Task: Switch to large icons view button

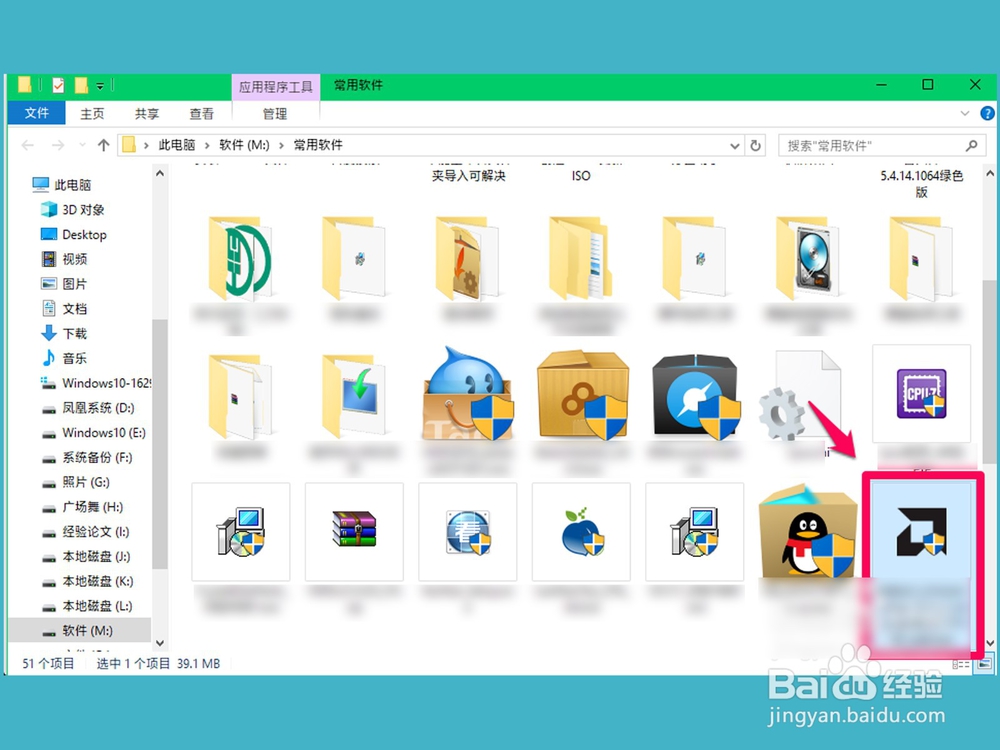Action: click(985, 664)
